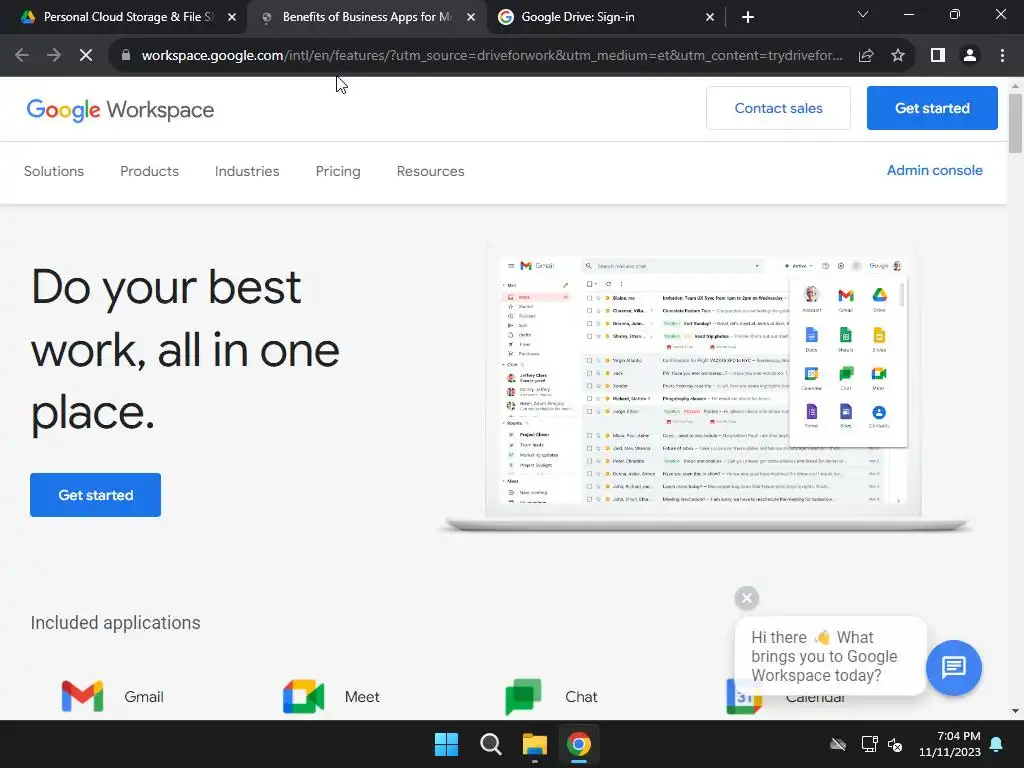
Task: Open the blue chat widget button
Action: point(953,667)
